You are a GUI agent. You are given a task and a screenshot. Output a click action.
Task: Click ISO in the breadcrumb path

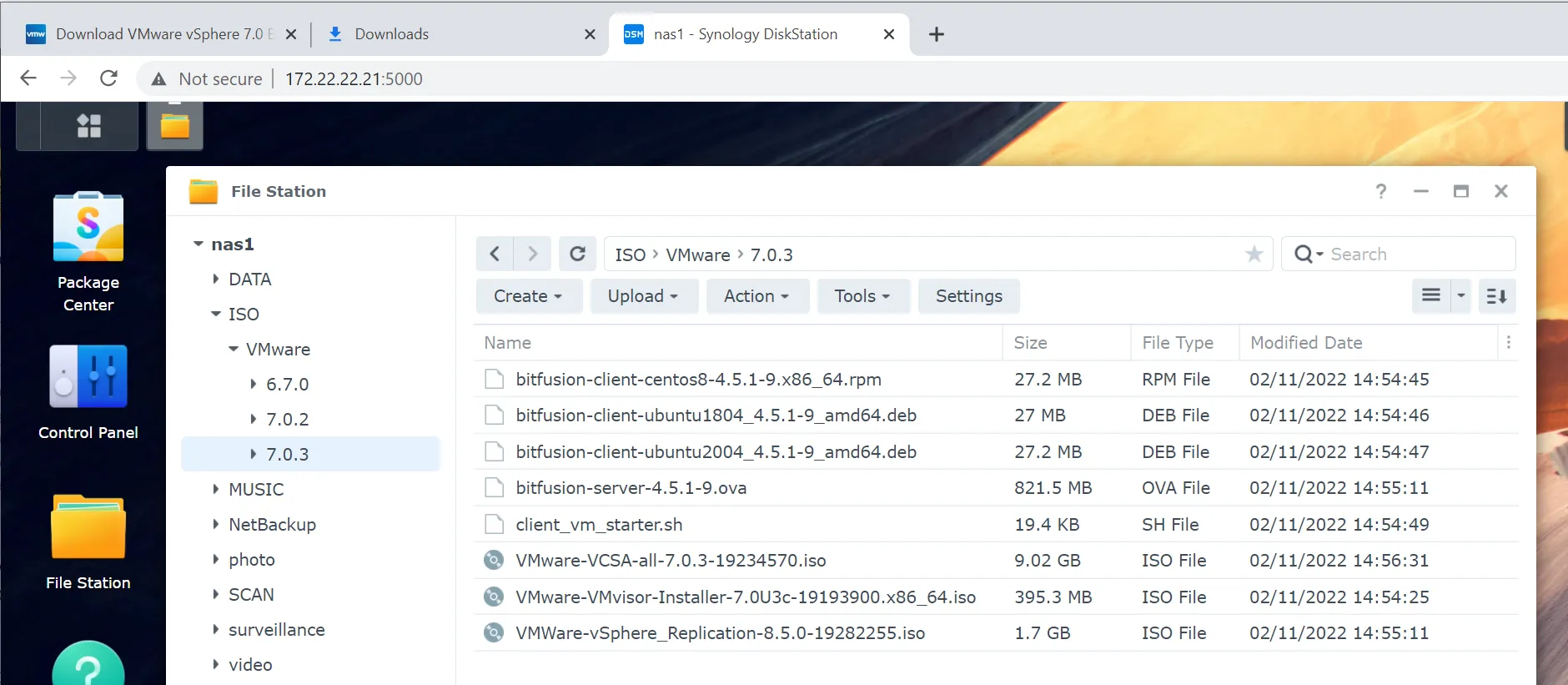631,254
